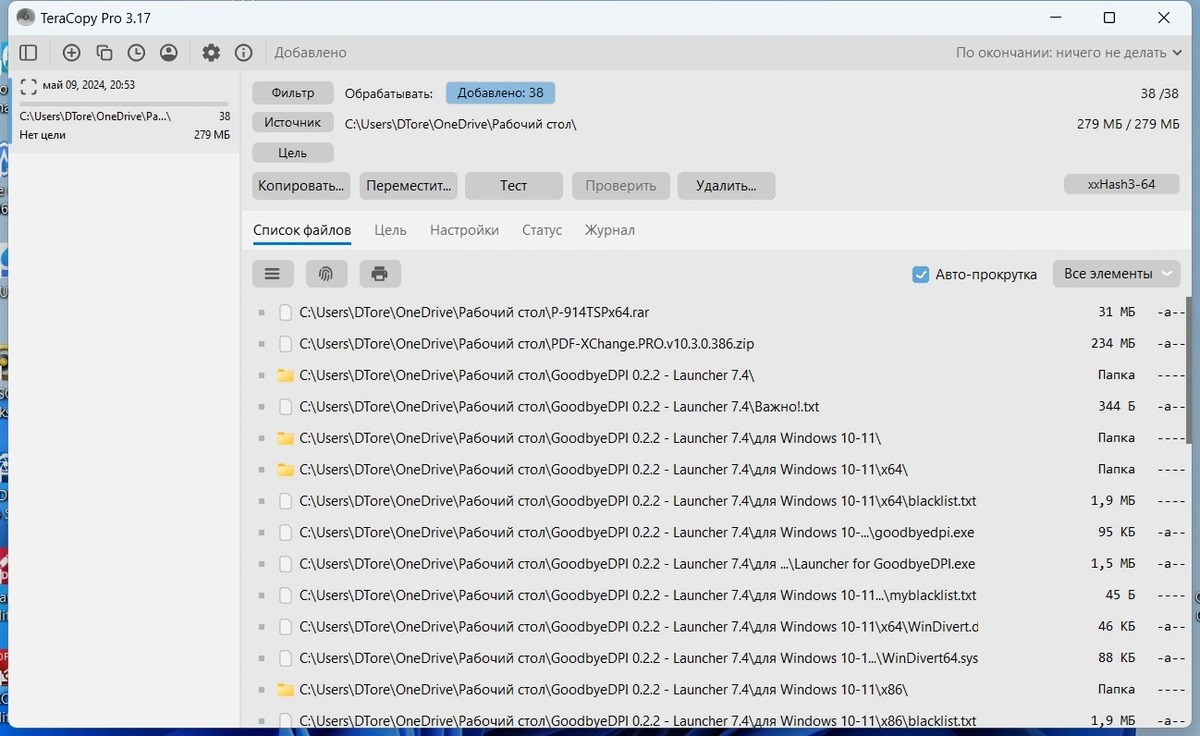Open the Все элементы dropdown
The height and width of the screenshot is (736, 1200).
pos(1116,274)
